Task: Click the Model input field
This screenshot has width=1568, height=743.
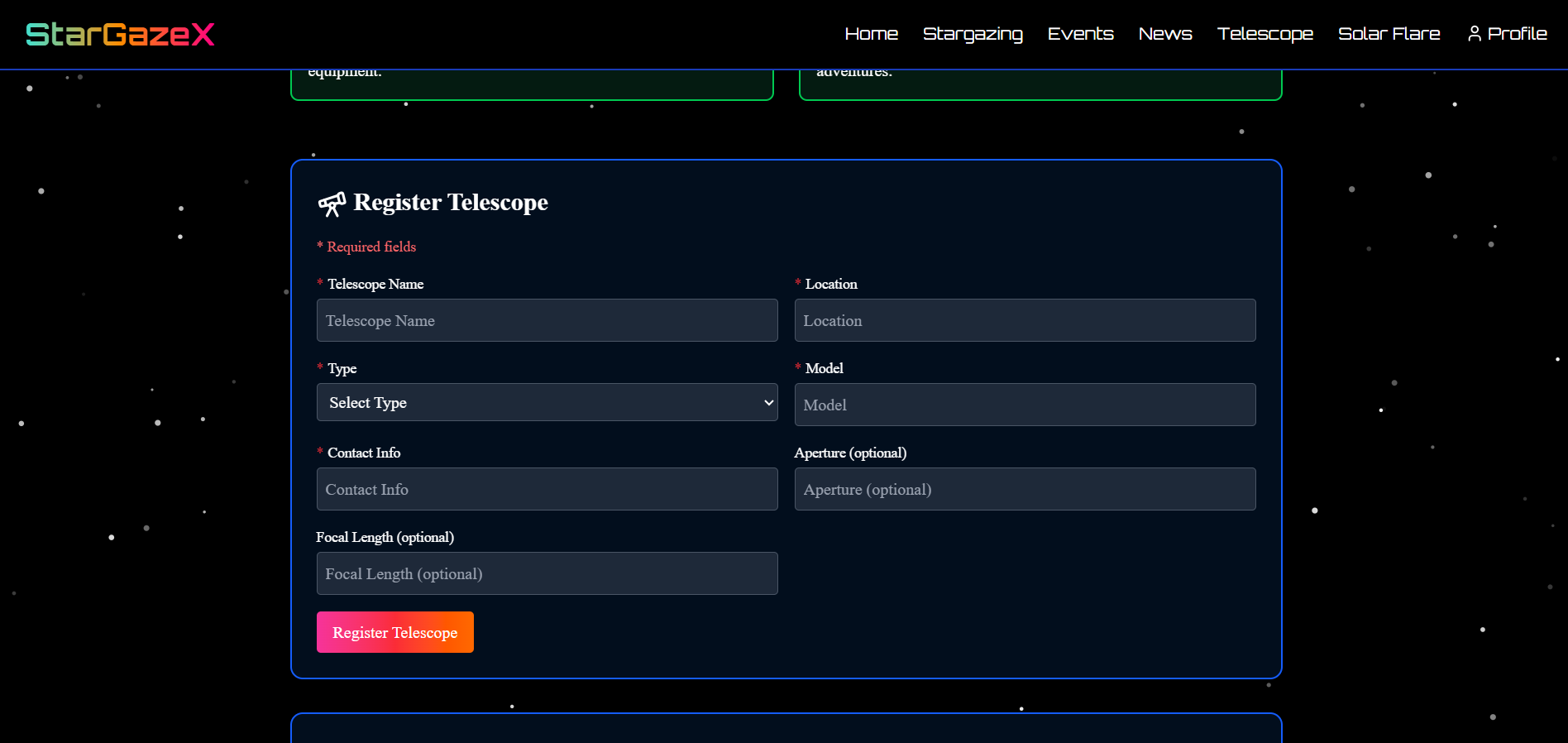Action: (1025, 405)
